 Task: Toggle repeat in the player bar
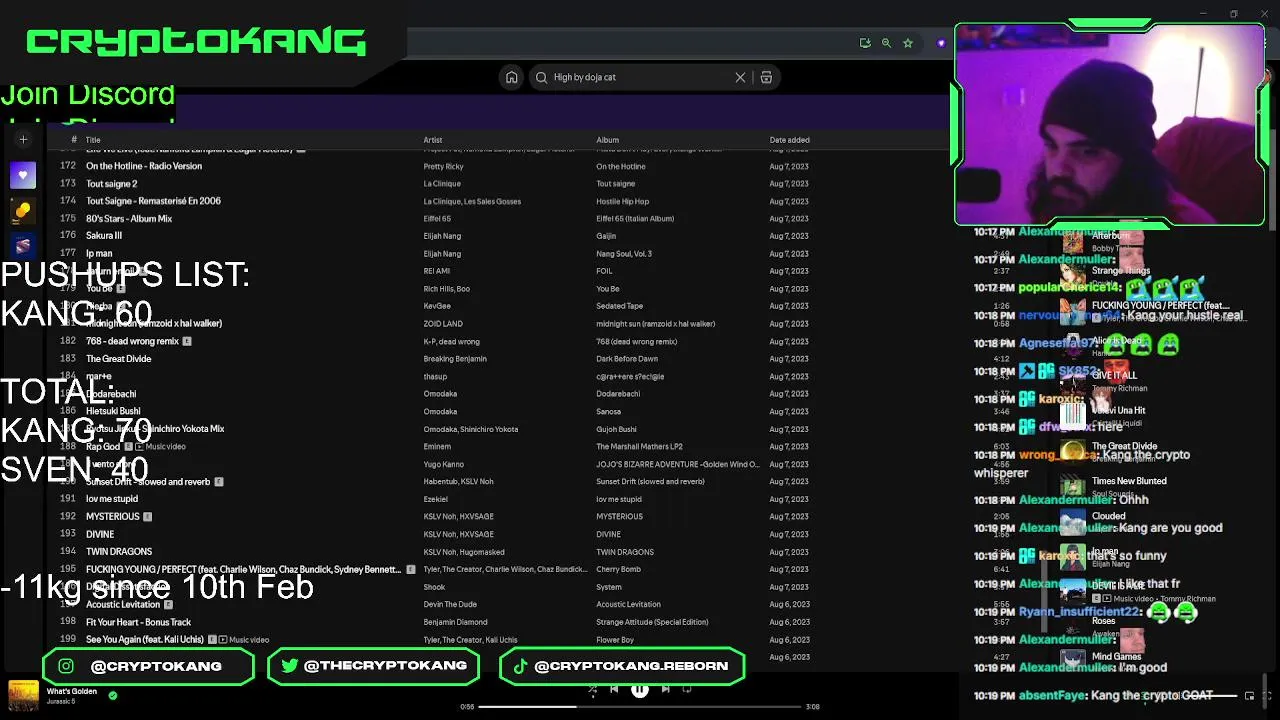pos(687,689)
